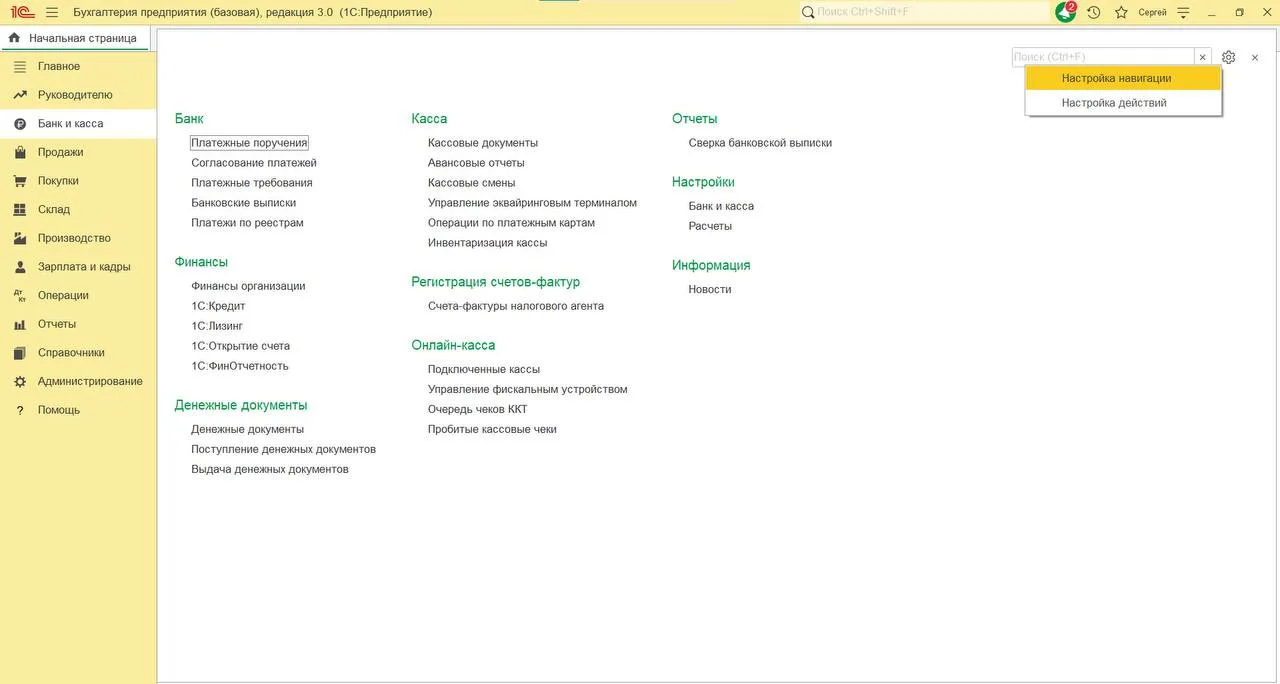Open favorites star icon in title bar
Screen dimensions: 1280x684
(1121, 12)
